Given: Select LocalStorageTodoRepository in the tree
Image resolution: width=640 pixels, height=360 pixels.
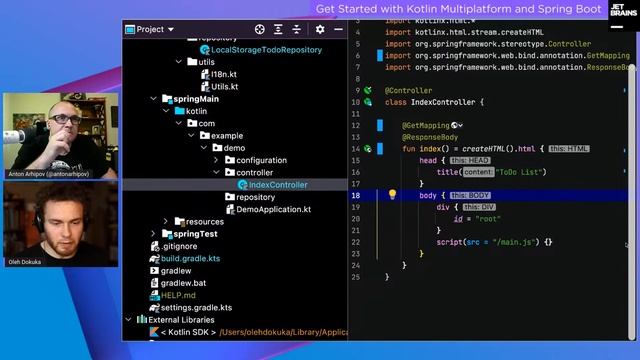Looking at the screenshot, I should coord(266,50).
